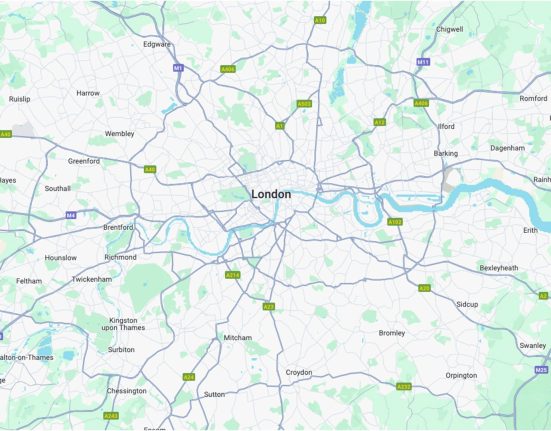This screenshot has width=551, height=431.
Task: Select the A503 road shield
Action: (x=304, y=104)
